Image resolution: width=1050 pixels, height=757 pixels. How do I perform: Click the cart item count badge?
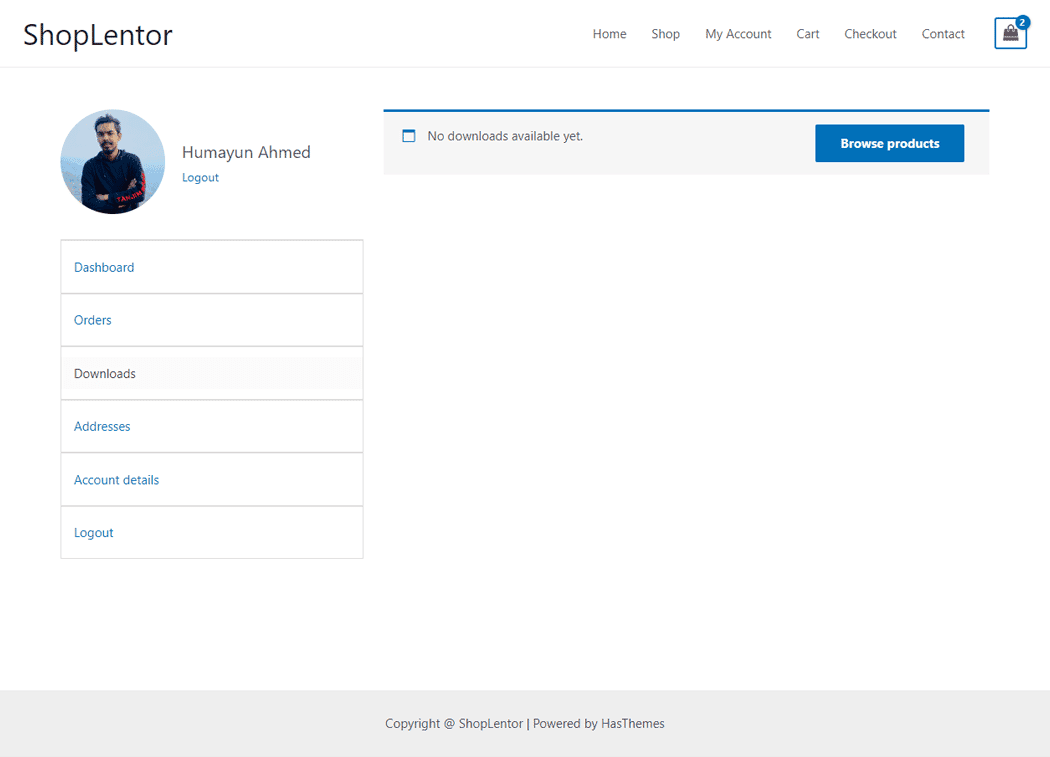click(1022, 21)
